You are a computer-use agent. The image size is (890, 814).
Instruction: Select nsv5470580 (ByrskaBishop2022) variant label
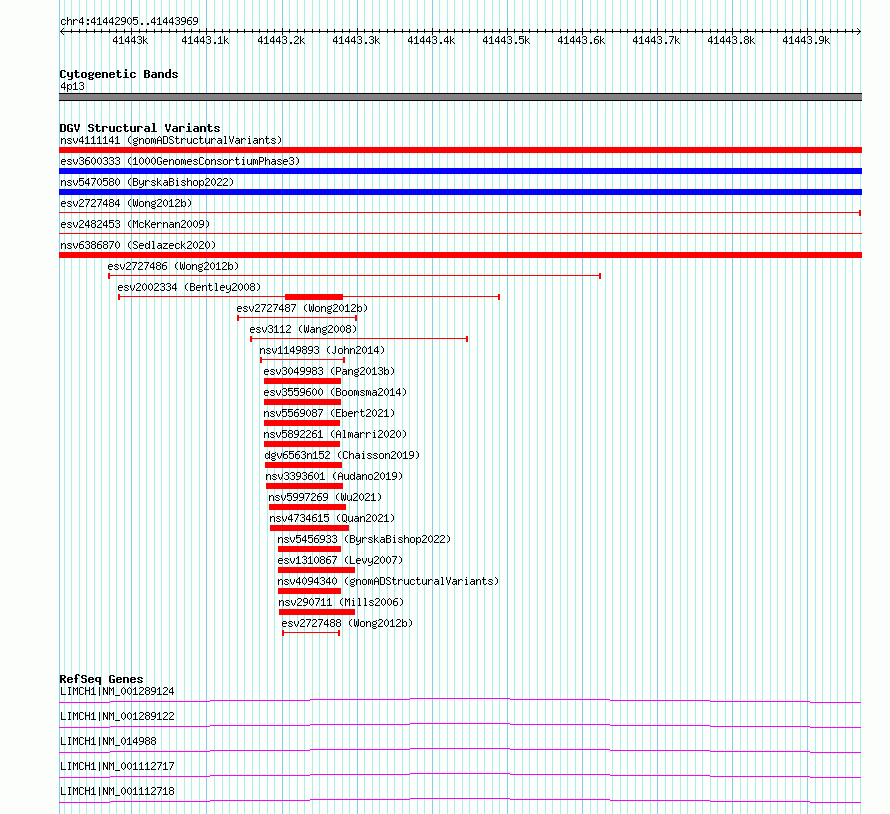pyautogui.click(x=147, y=182)
